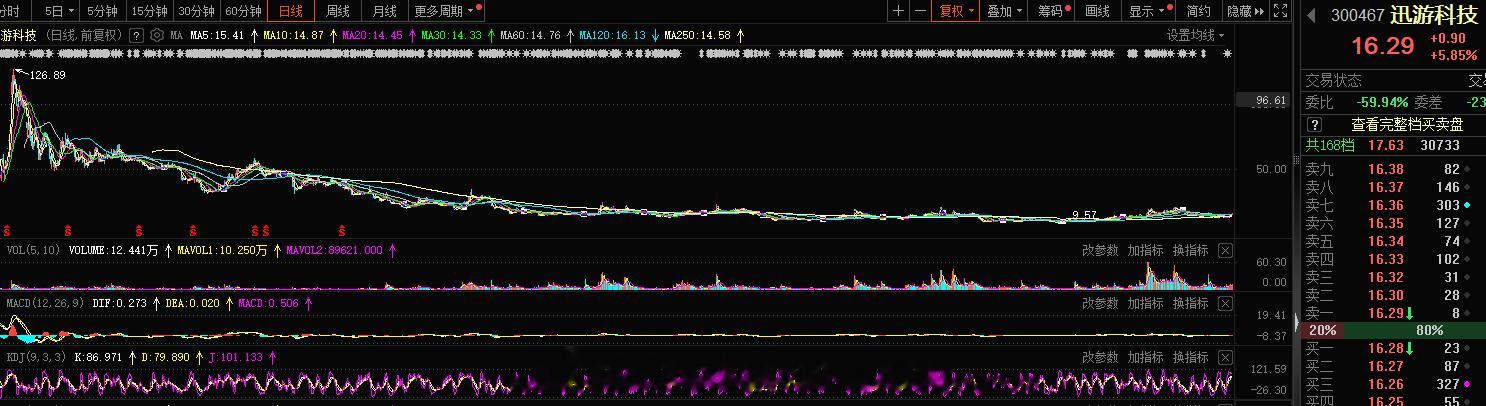Open the 5日 period dropdown
The width and height of the screenshot is (1486, 406).
pos(60,11)
